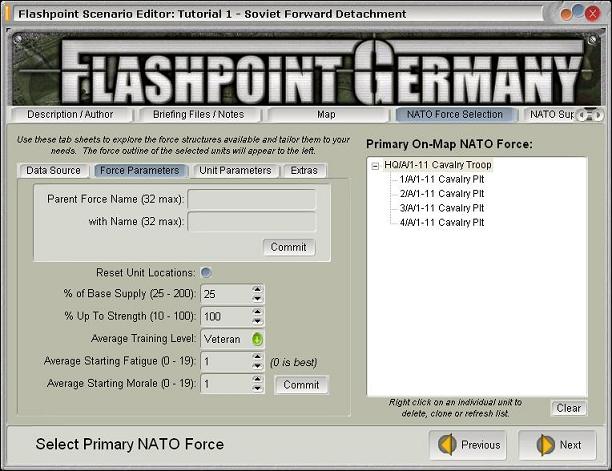Select HQ/A/1-11 Cavalry Troop in tree

438,165
